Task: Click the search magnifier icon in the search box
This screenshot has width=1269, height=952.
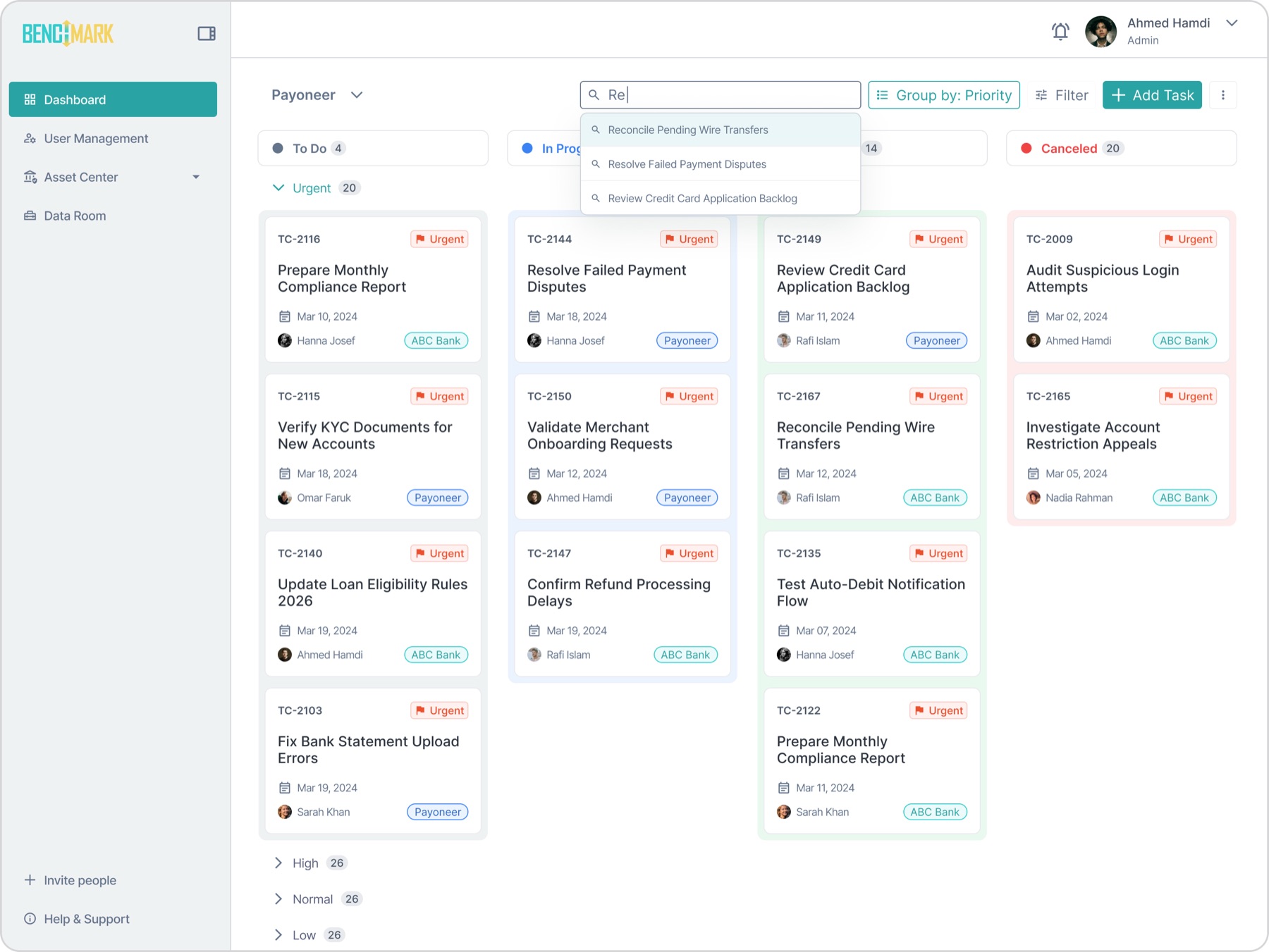Action: pos(594,95)
